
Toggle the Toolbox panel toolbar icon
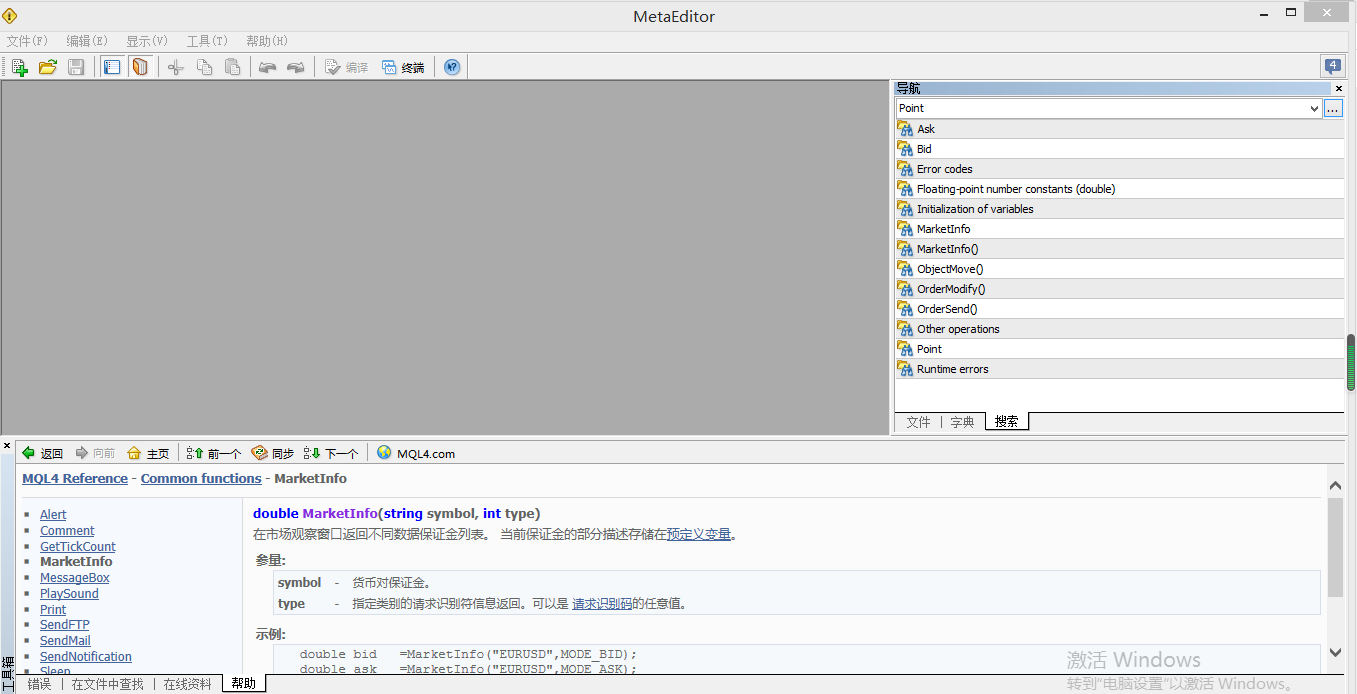click(x=140, y=67)
